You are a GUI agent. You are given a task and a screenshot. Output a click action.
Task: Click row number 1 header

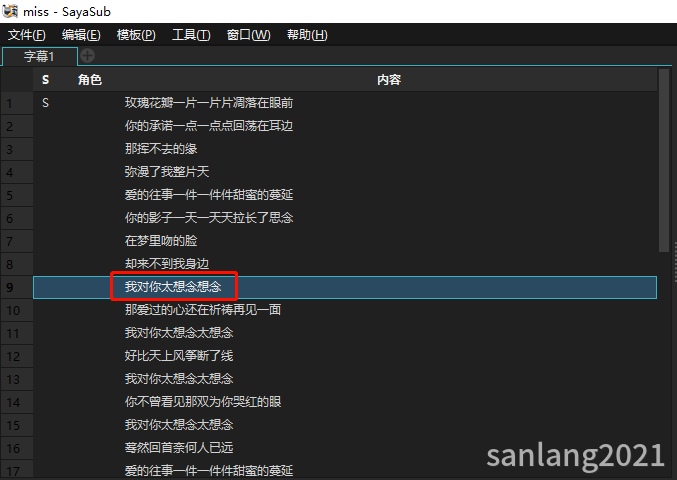[x=17, y=103]
